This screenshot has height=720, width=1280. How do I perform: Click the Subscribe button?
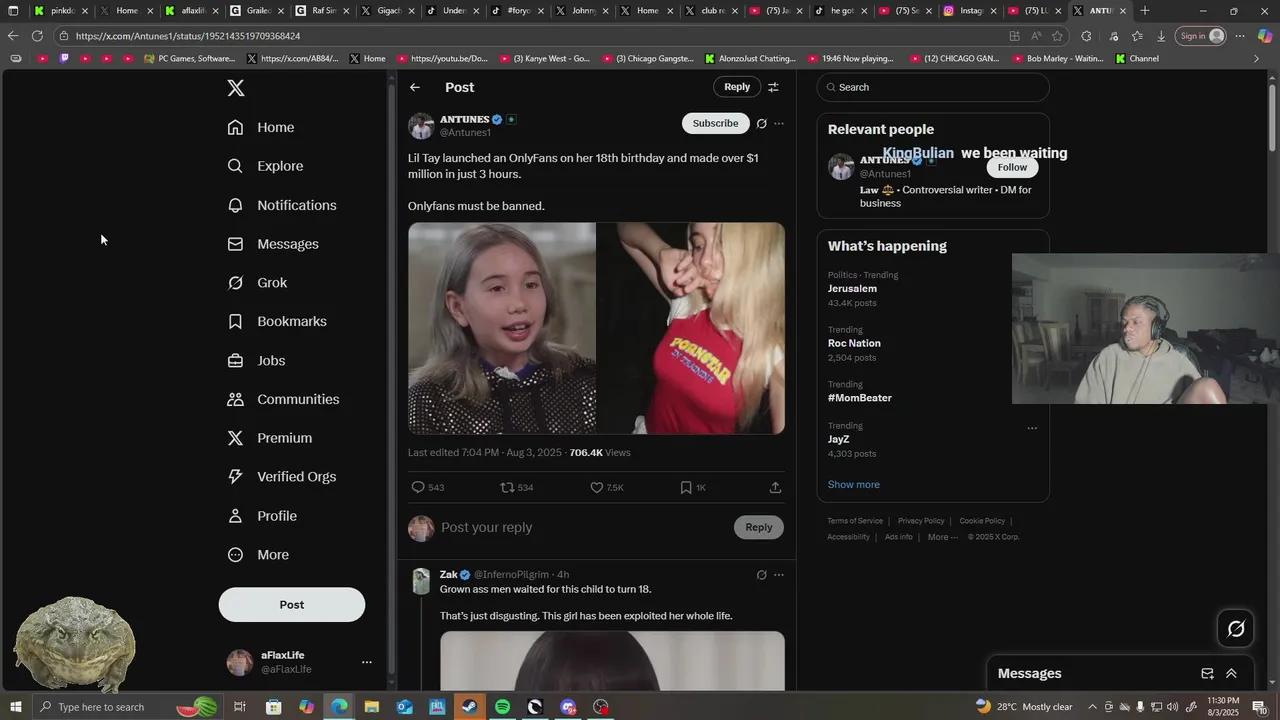pos(716,123)
